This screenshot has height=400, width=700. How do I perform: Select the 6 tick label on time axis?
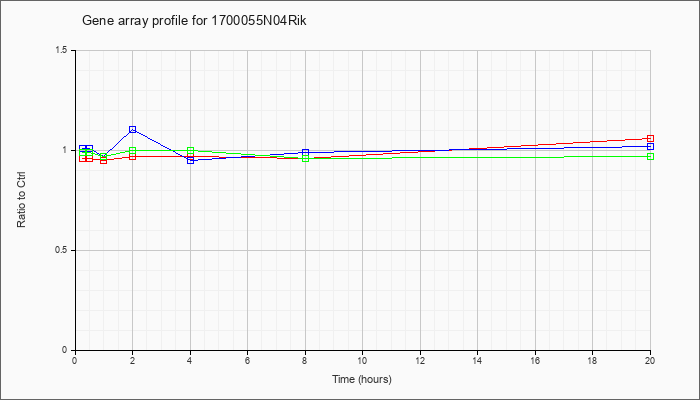click(248, 360)
